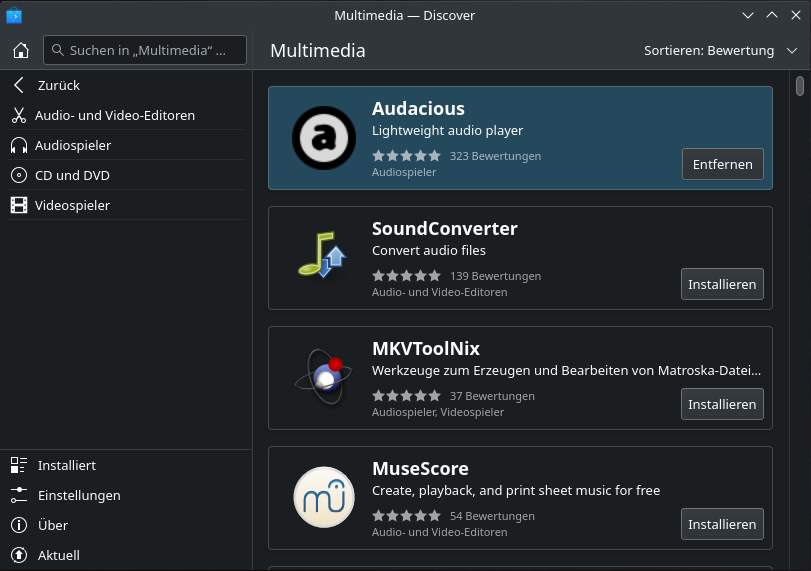Viewport: 811px width, 571px height.
Task: Click the Aktuell update arrow icon
Action: (19, 555)
